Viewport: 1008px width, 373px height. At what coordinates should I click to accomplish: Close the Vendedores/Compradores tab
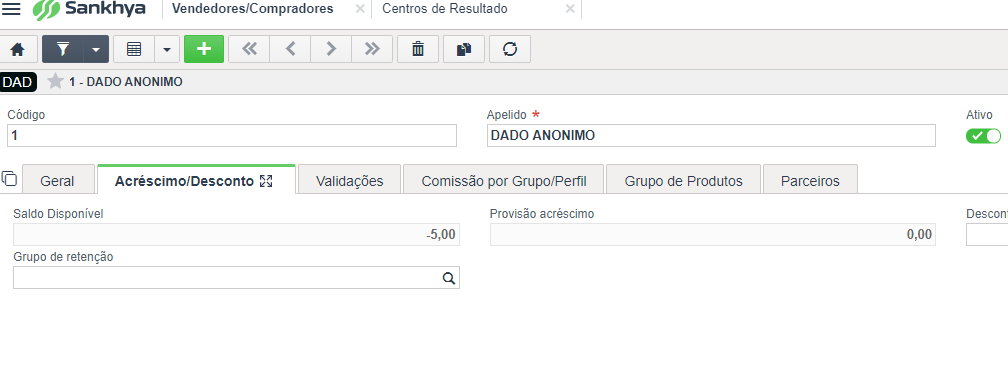pos(360,9)
